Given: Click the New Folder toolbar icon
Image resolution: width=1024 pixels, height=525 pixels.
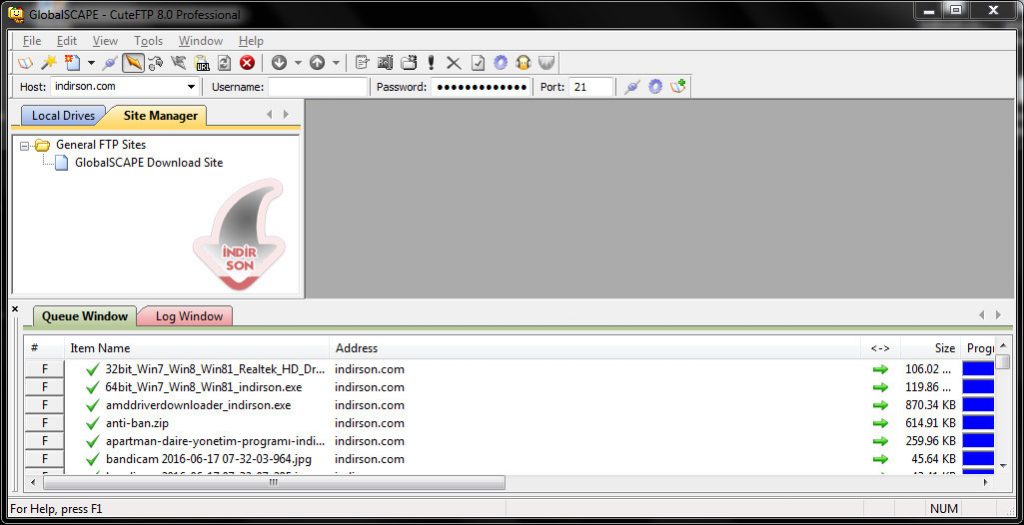Looking at the screenshot, I should tap(409, 63).
